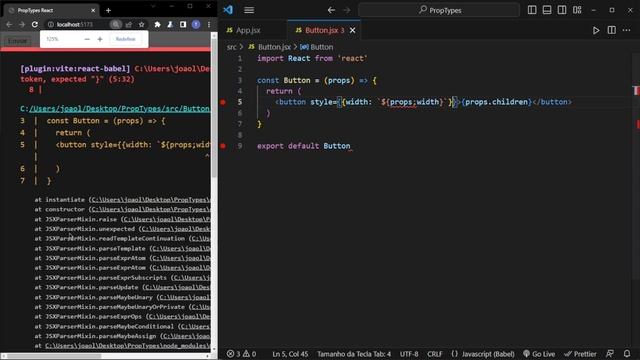Open Chrome three-dot menu
Screen dimensions: 640x360
209,24
